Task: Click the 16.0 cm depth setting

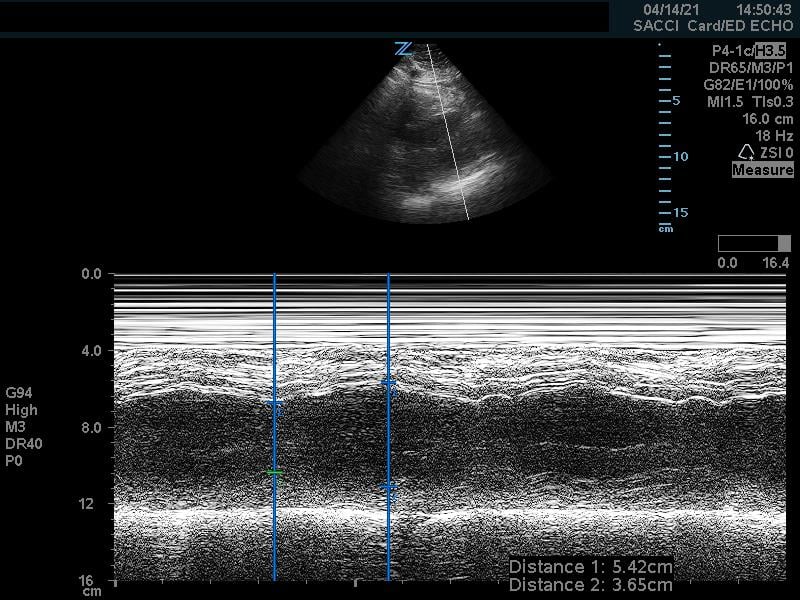Action: [767, 119]
